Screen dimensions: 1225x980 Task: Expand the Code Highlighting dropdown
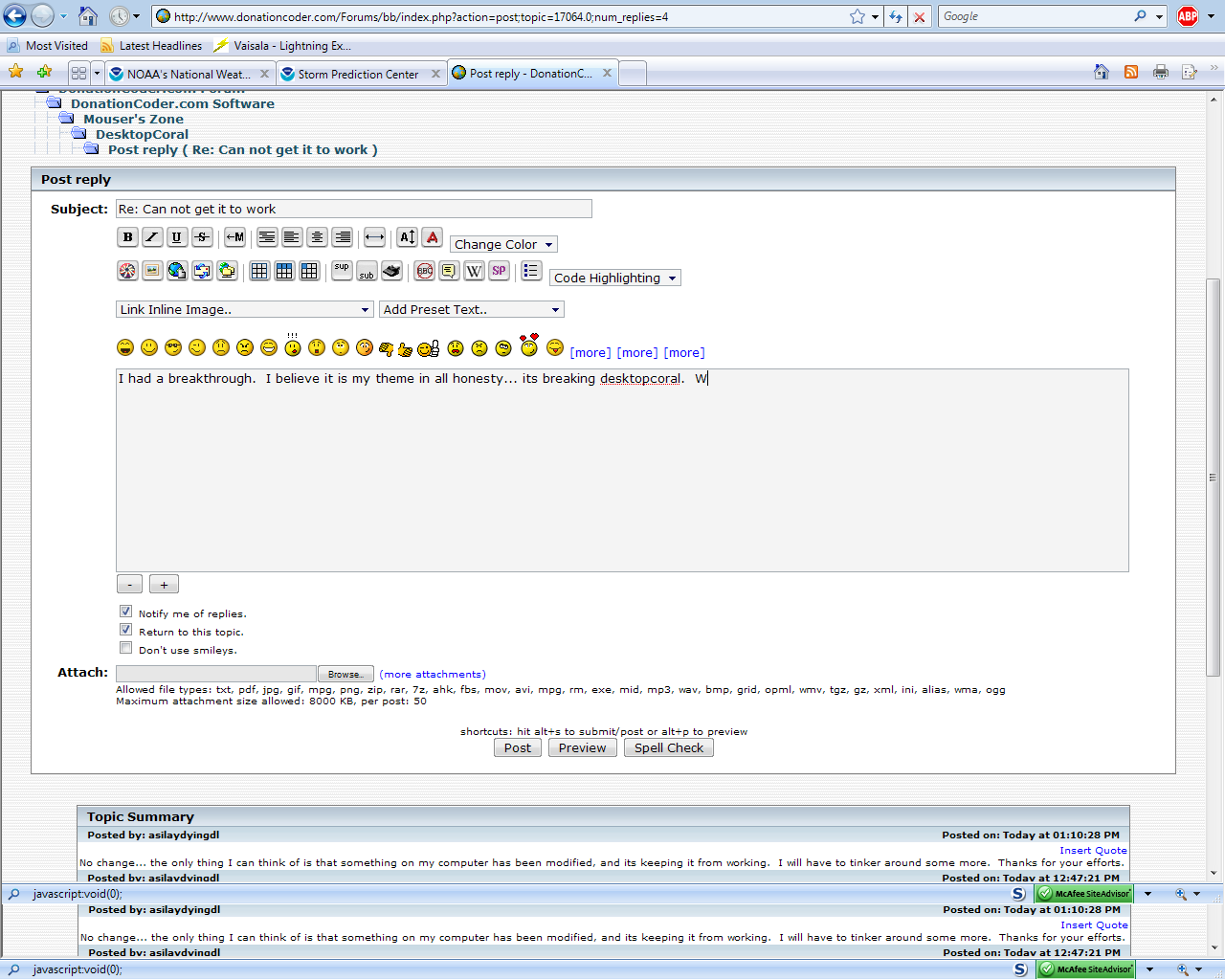click(x=614, y=278)
